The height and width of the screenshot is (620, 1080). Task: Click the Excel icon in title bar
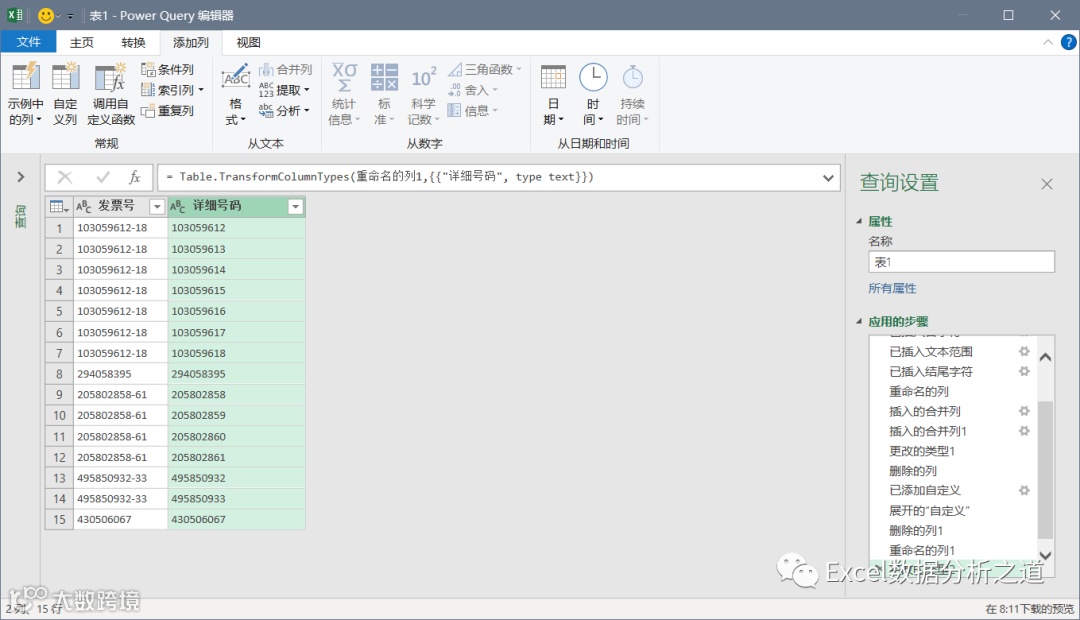[x=15, y=15]
